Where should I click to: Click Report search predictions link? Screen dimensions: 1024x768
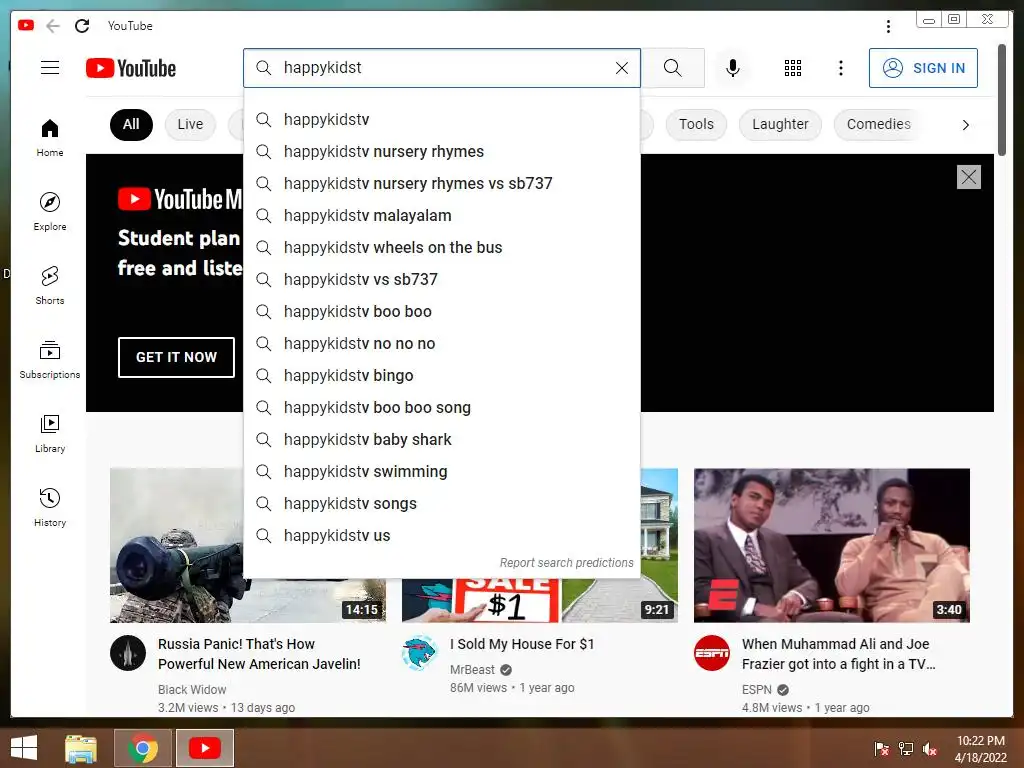[x=566, y=563]
